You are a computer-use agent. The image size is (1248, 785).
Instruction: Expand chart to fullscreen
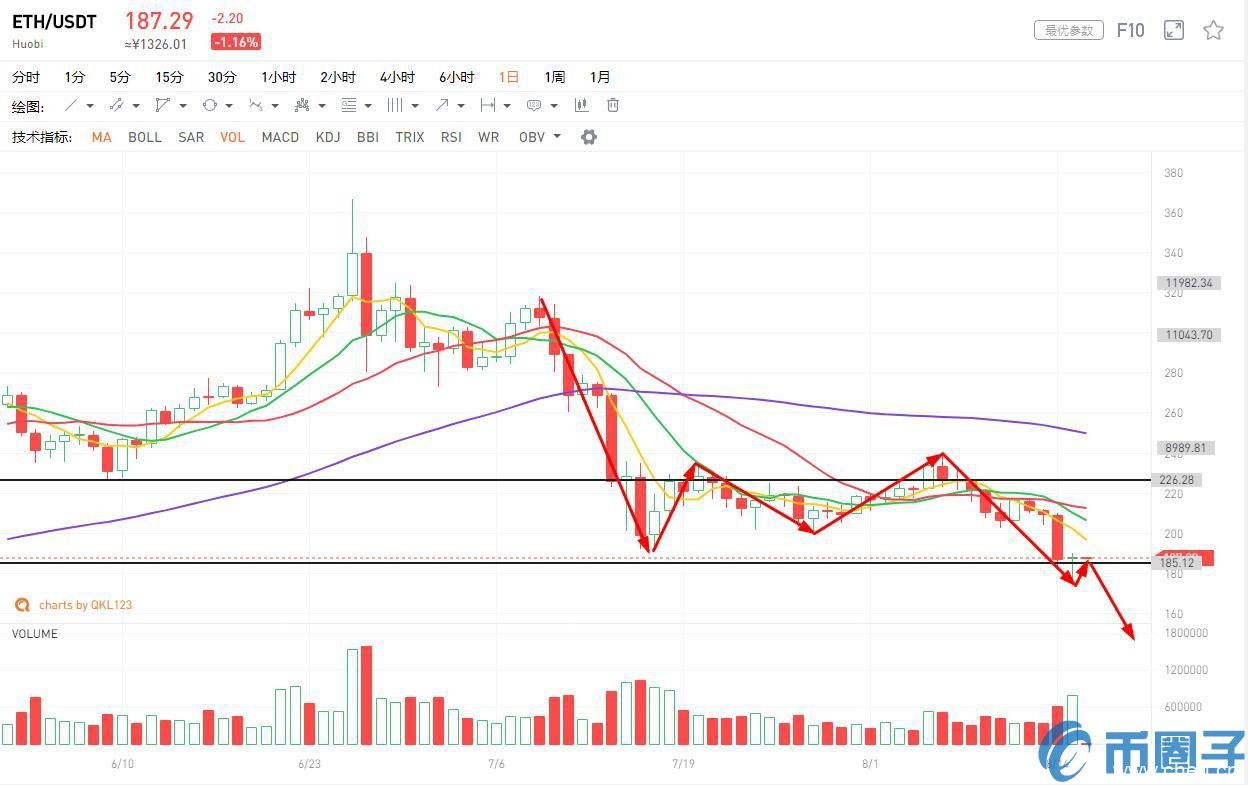1174,30
